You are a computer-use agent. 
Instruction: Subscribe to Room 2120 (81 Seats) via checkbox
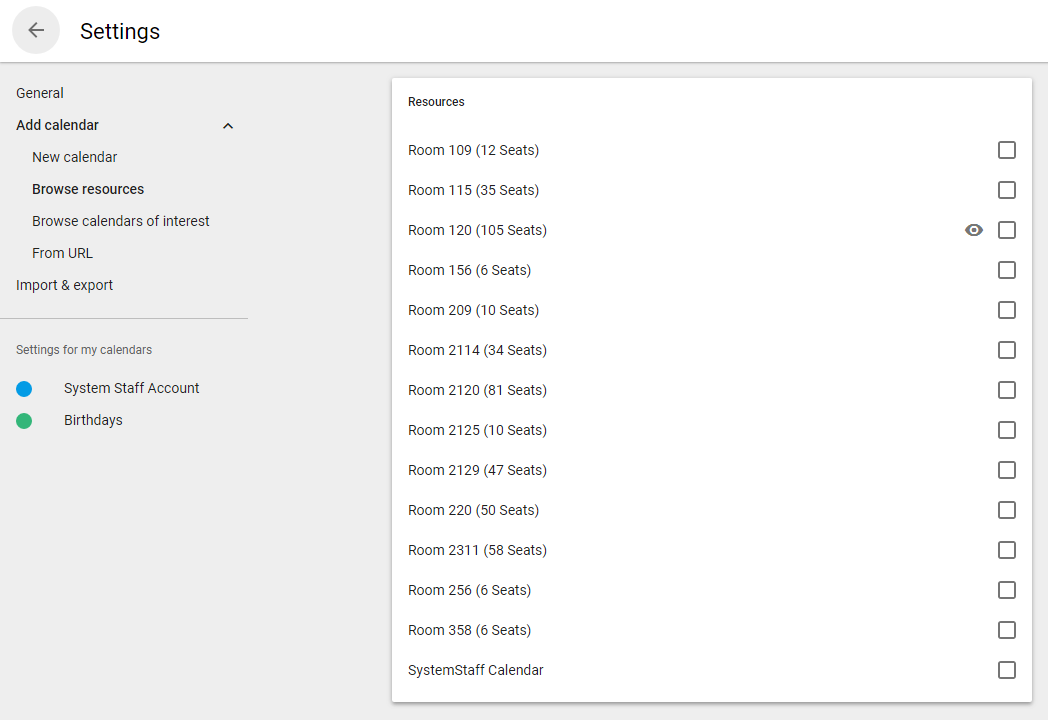click(1007, 390)
